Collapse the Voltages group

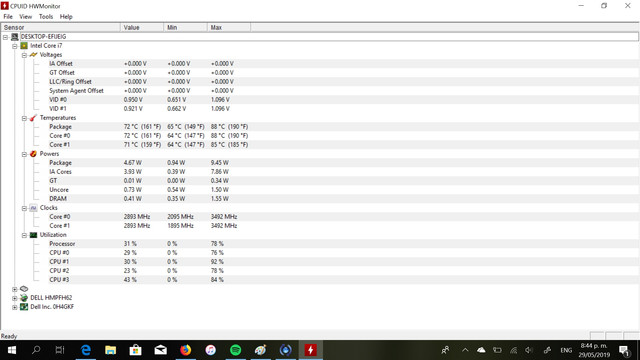pos(24,55)
